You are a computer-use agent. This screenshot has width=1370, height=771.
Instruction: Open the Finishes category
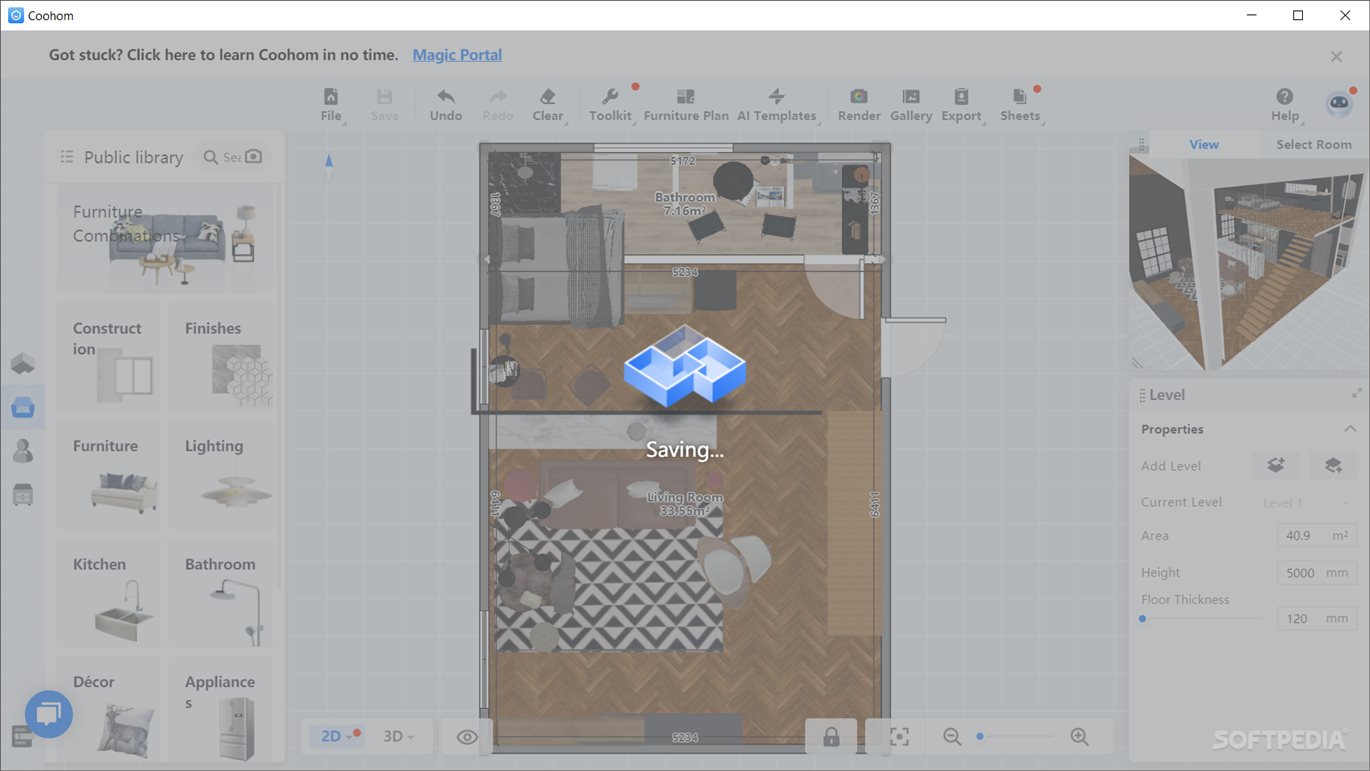[x=221, y=357]
